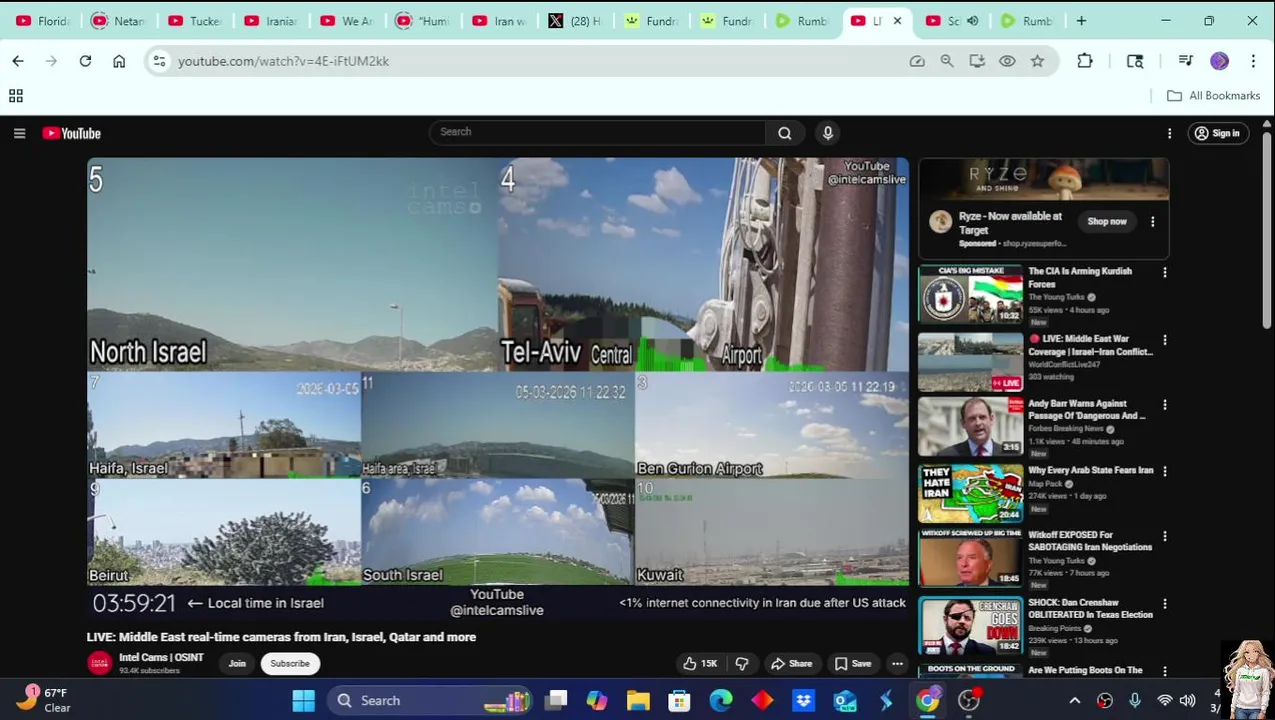Open the YouTube guide hamburger menu

click(x=19, y=133)
